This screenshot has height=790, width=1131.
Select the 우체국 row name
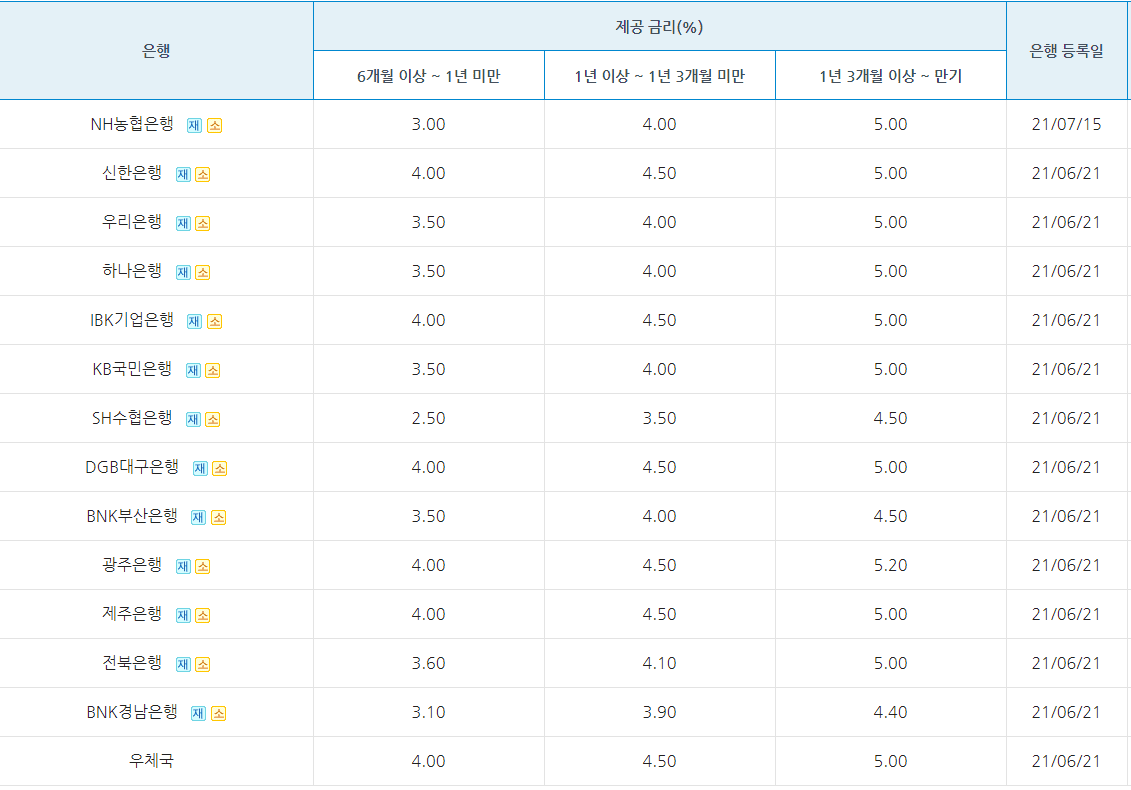151,761
